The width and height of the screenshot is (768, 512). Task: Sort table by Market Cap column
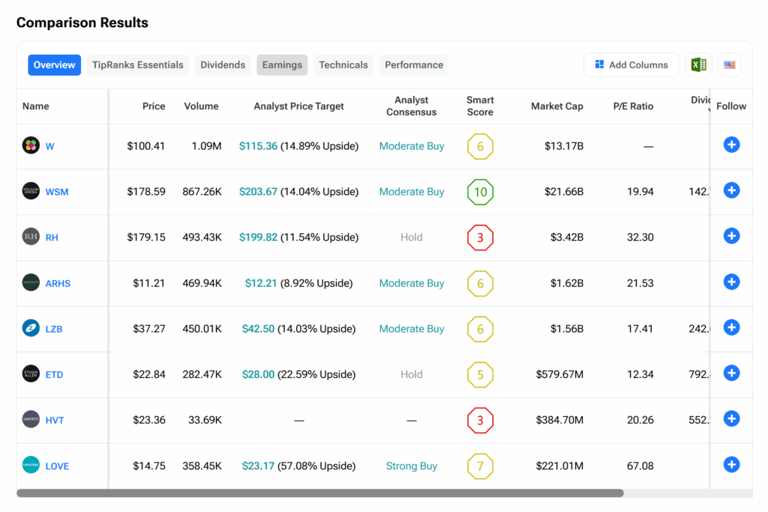click(x=557, y=106)
